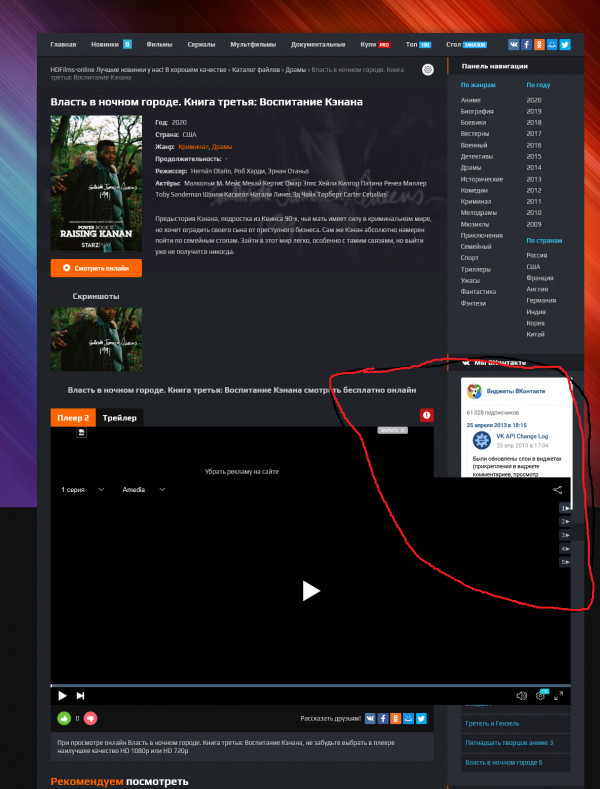Click the play button in control bar
The width and height of the screenshot is (600, 789).
[x=62, y=695]
